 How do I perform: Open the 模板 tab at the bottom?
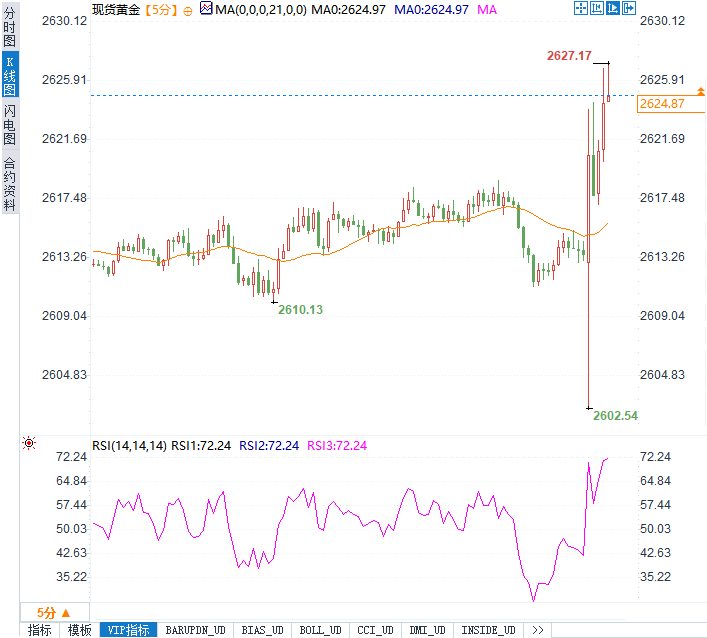(x=80, y=630)
